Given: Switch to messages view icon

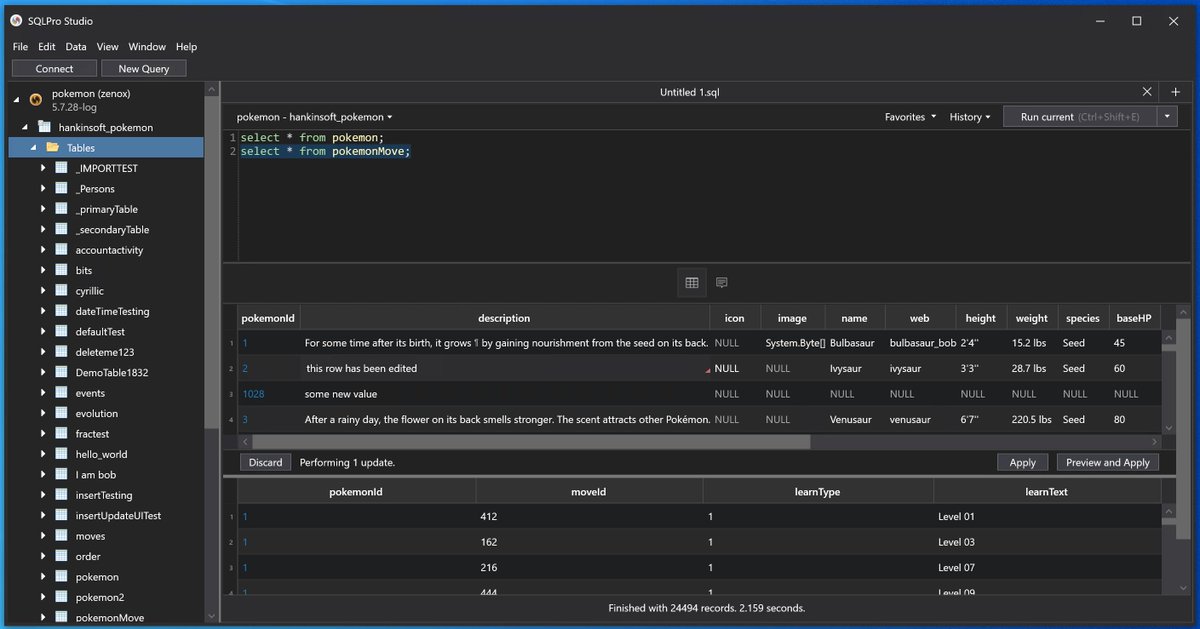Looking at the screenshot, I should (721, 283).
